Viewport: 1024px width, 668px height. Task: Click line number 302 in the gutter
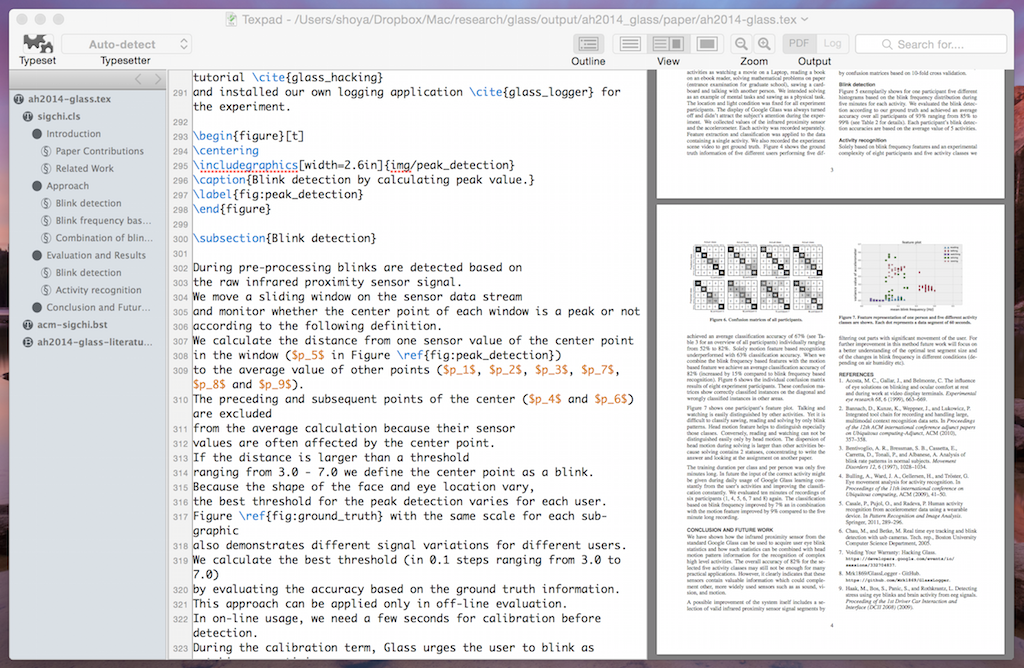tap(180, 268)
